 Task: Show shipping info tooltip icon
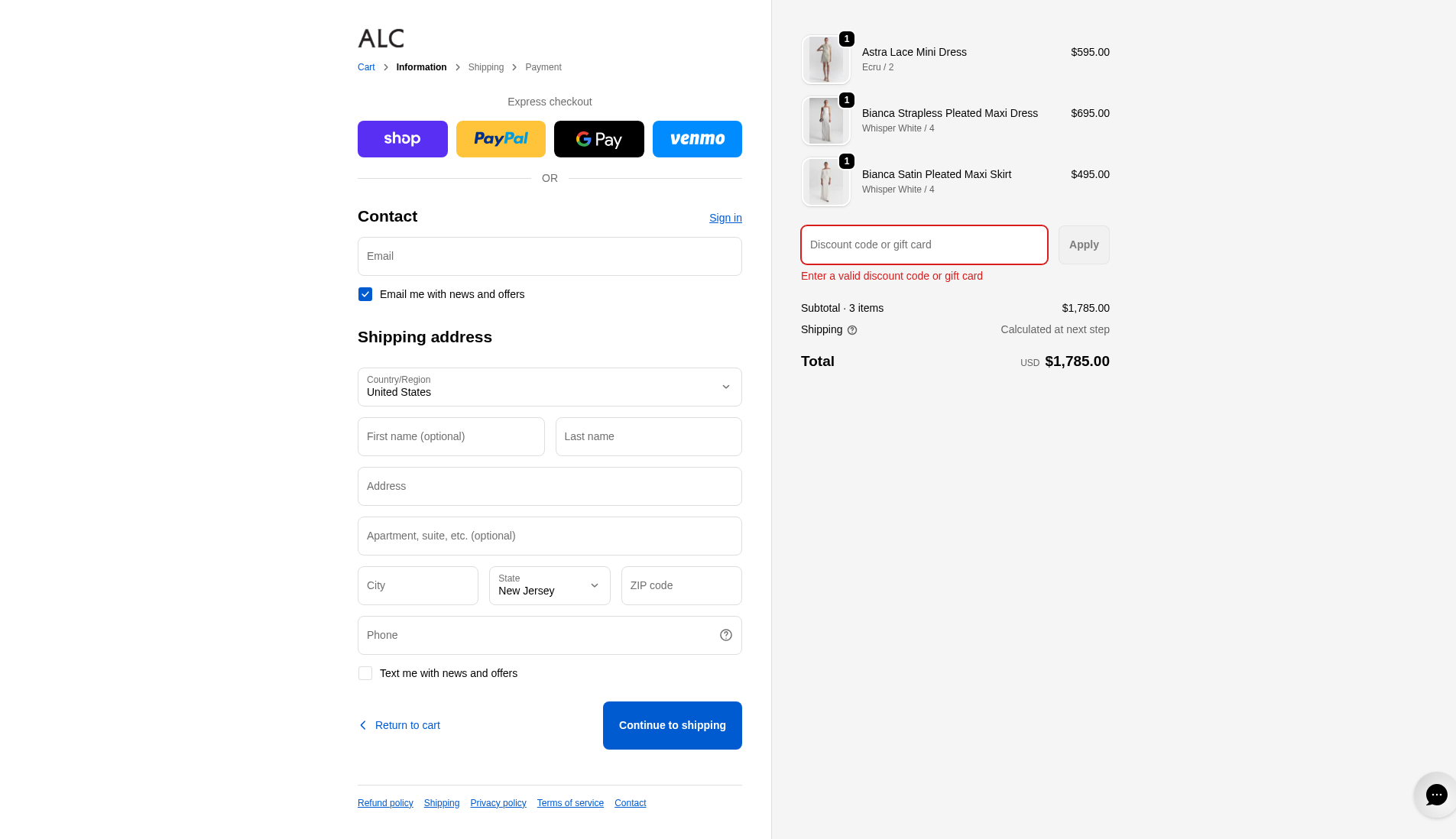pyautogui.click(x=852, y=330)
